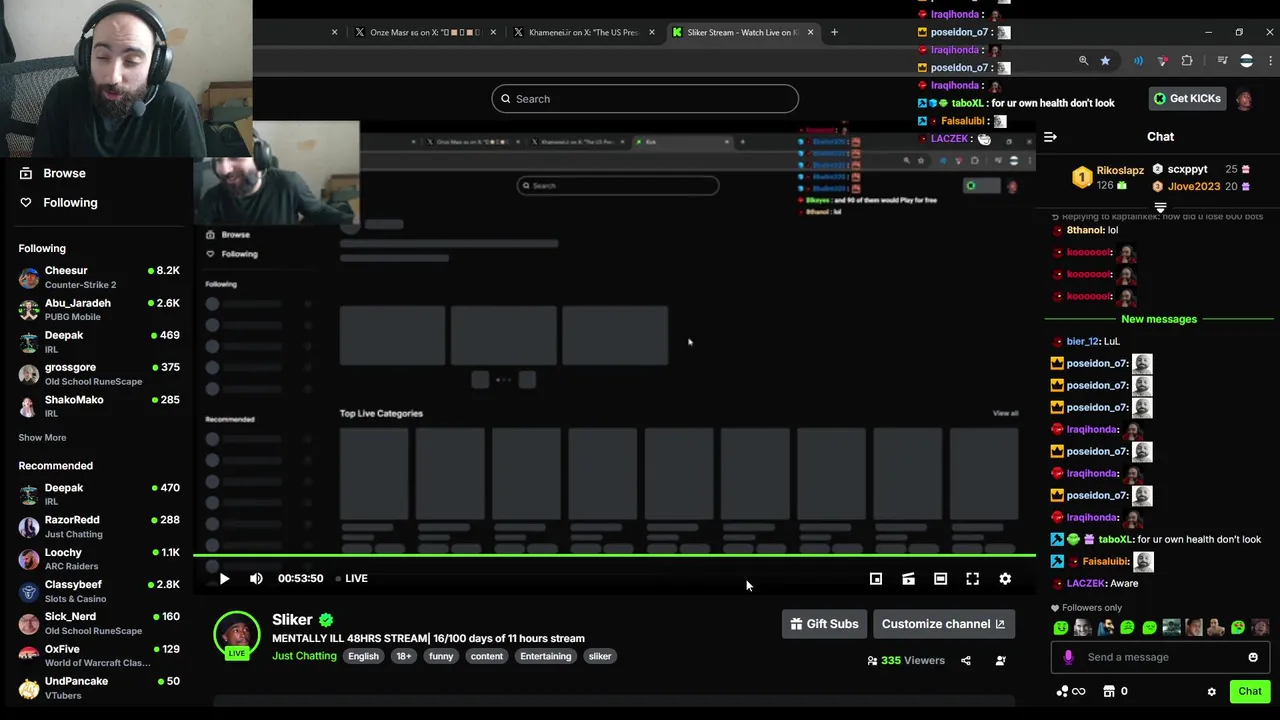This screenshot has height=720, width=1280.
Task: Click the clip creation clapperboard icon
Action: [x=908, y=578]
